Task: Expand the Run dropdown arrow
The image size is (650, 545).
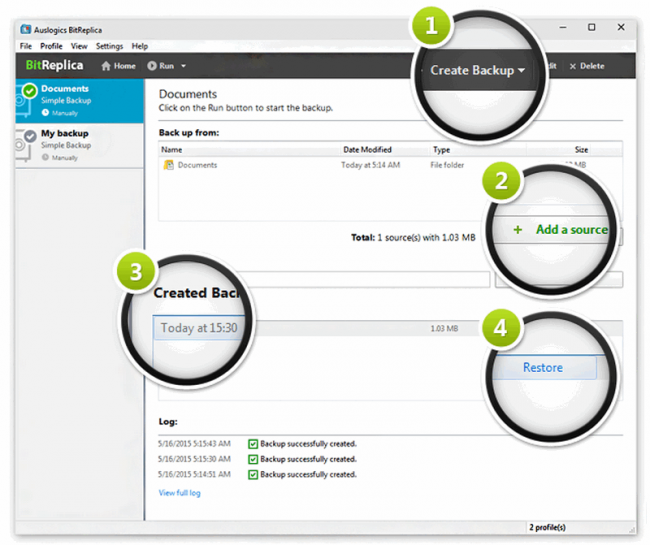Action: click(x=184, y=66)
